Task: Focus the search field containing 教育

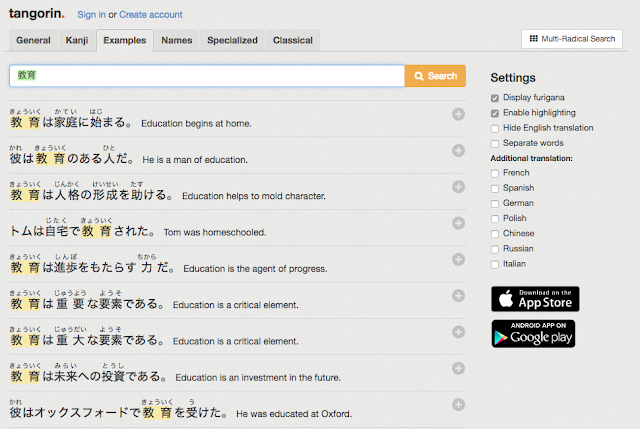Action: point(207,76)
